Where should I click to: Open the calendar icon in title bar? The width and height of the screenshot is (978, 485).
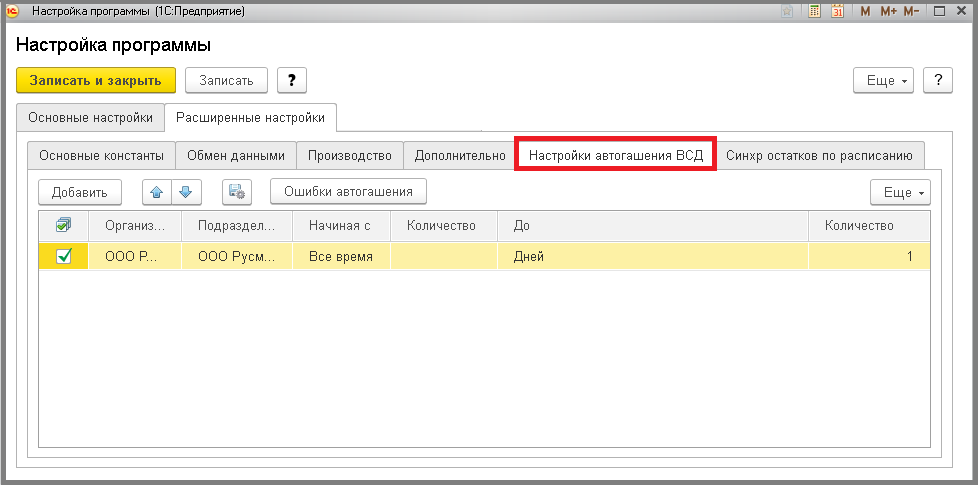tap(838, 11)
